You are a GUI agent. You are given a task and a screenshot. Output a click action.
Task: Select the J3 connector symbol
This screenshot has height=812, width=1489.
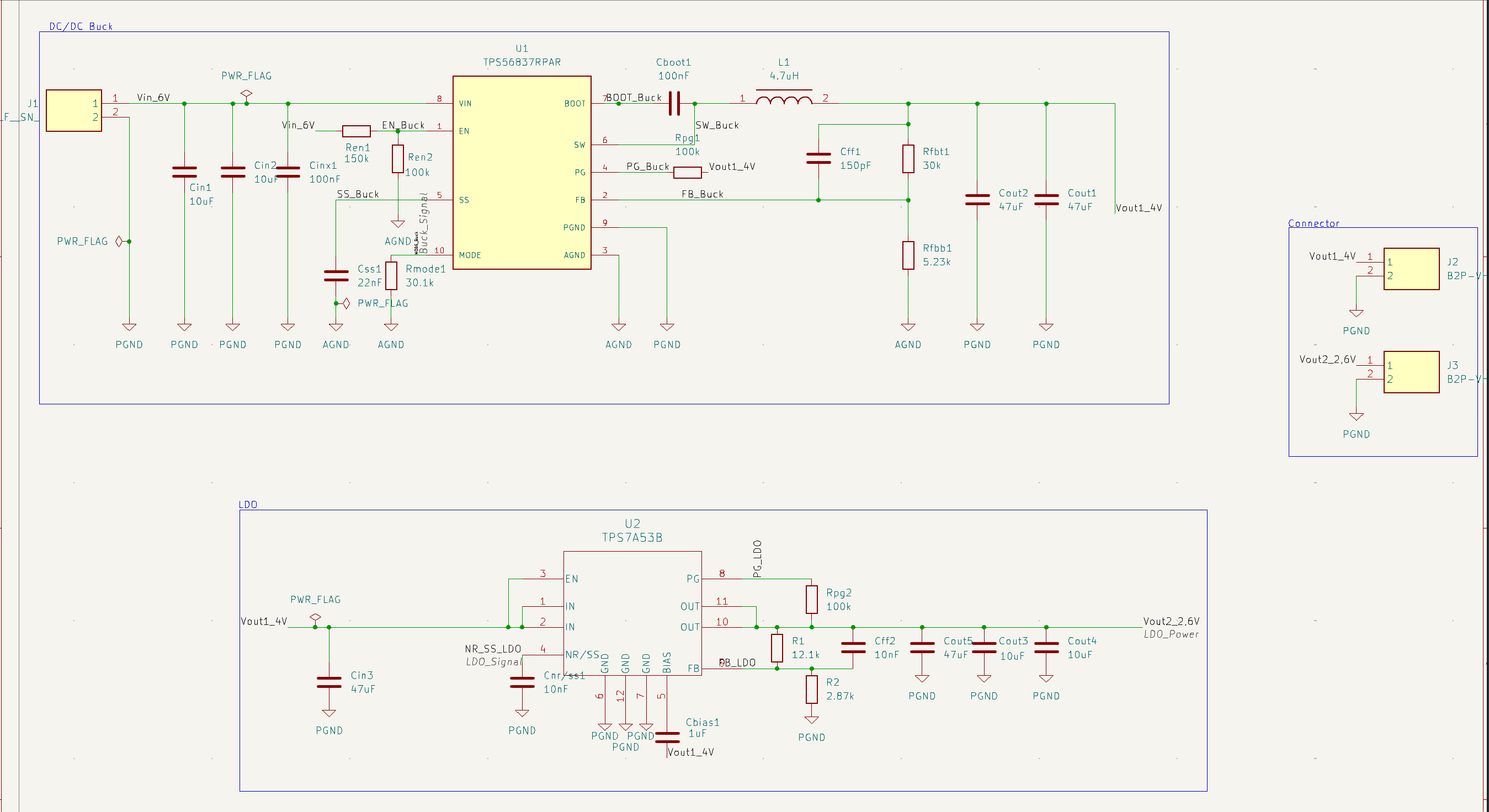(x=1411, y=372)
